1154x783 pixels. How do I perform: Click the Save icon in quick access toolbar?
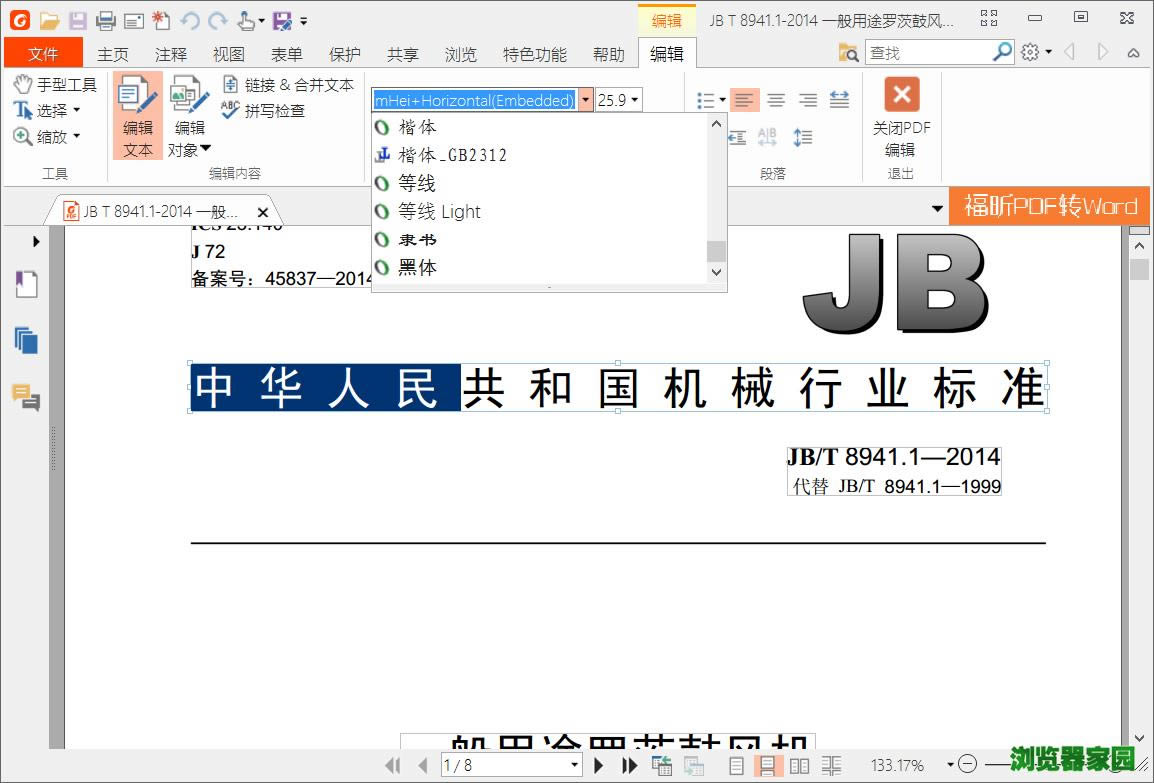pos(77,20)
